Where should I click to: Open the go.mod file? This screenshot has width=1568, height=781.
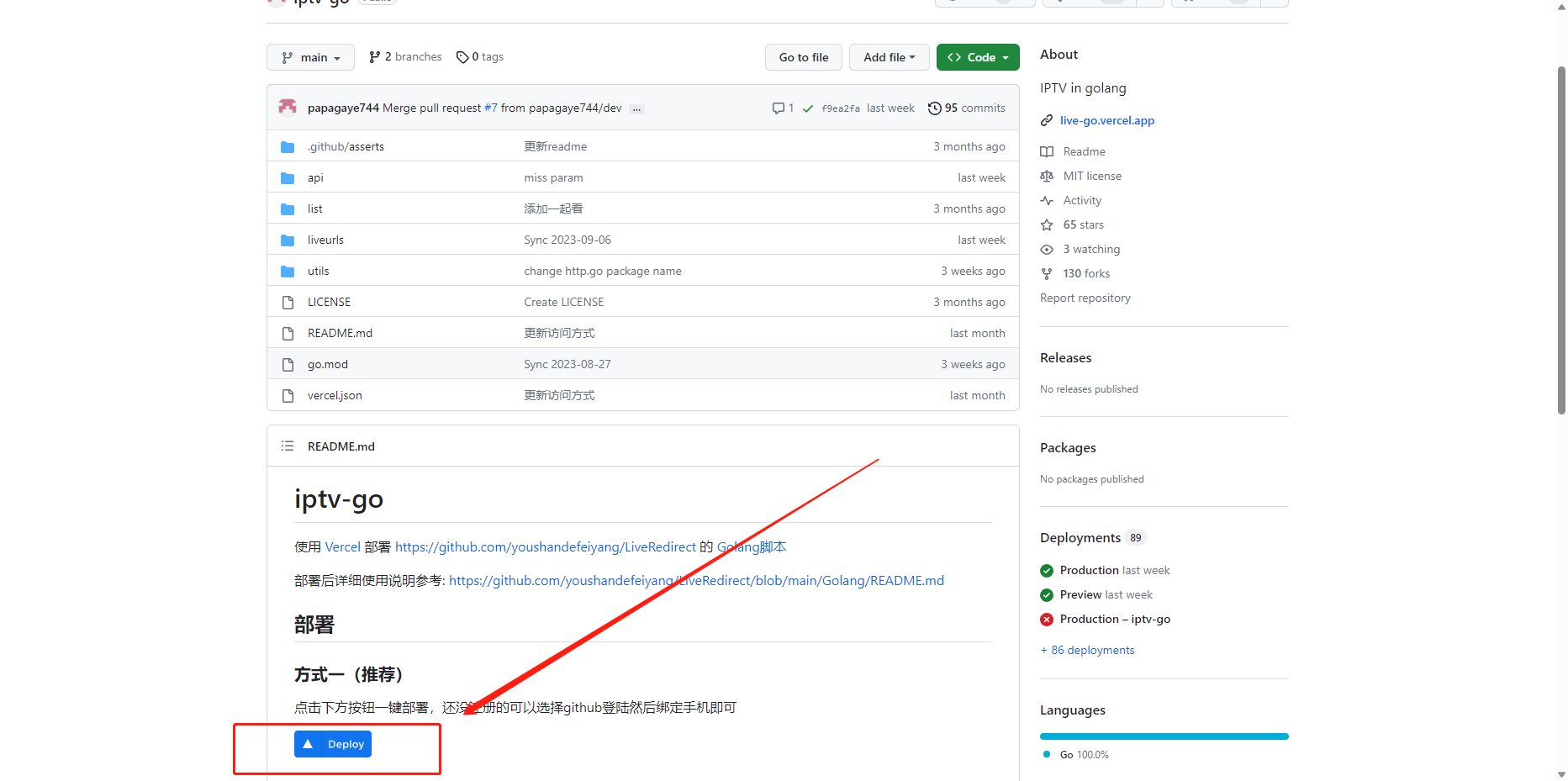point(327,364)
